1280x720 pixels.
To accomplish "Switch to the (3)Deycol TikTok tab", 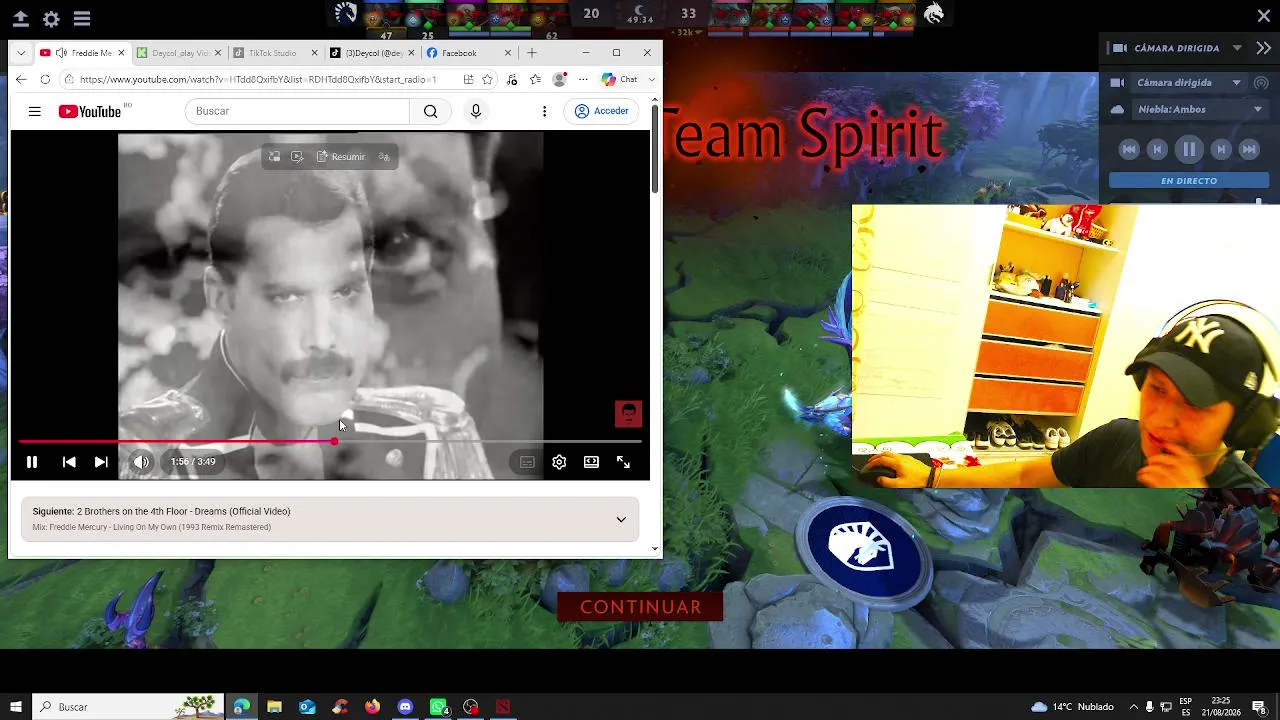I will (371, 53).
